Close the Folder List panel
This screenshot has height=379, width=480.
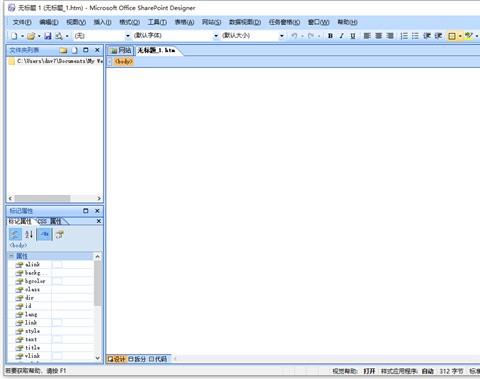click(x=97, y=50)
